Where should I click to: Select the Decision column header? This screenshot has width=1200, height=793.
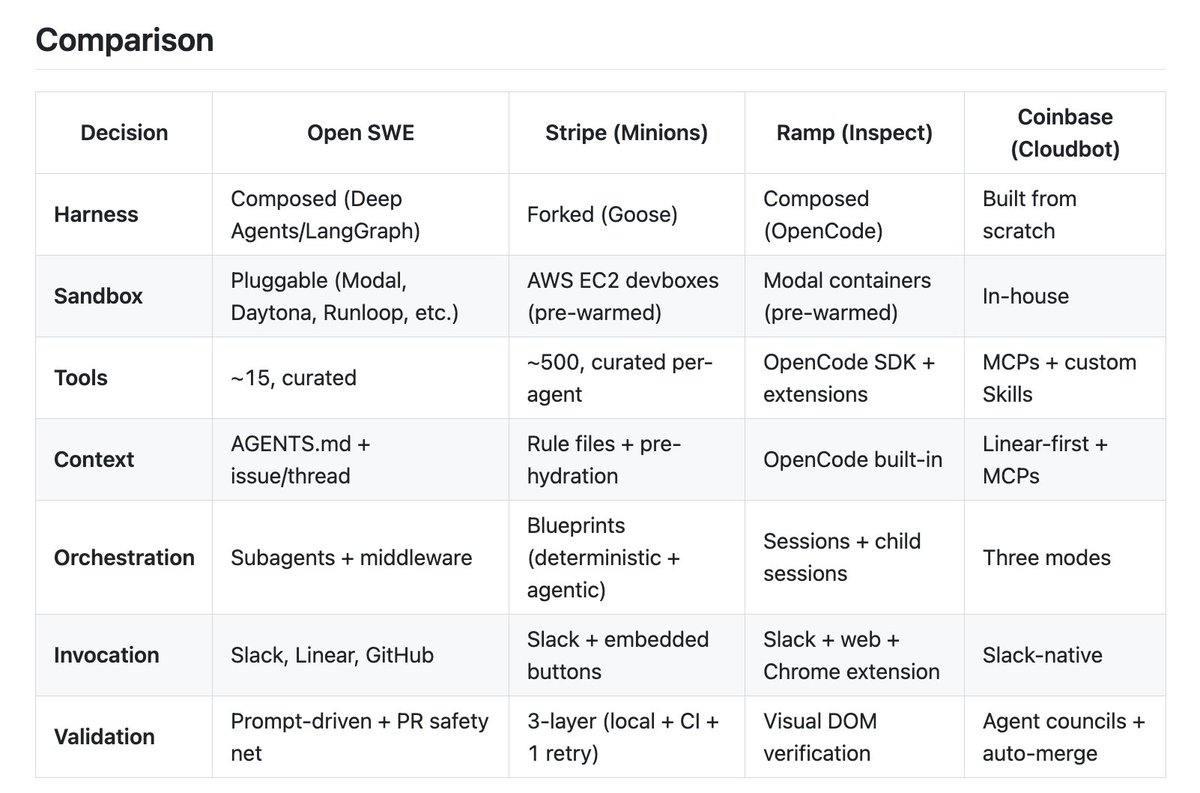click(x=124, y=133)
